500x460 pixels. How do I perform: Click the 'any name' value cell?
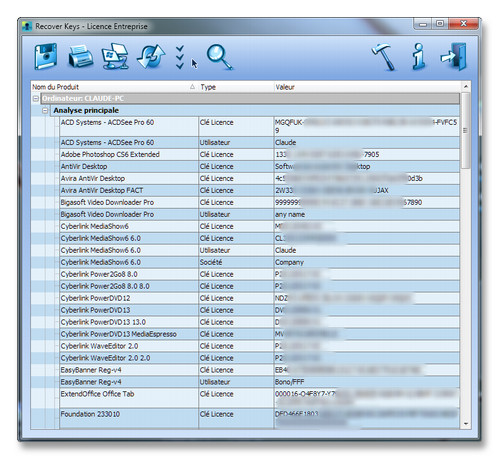point(367,215)
